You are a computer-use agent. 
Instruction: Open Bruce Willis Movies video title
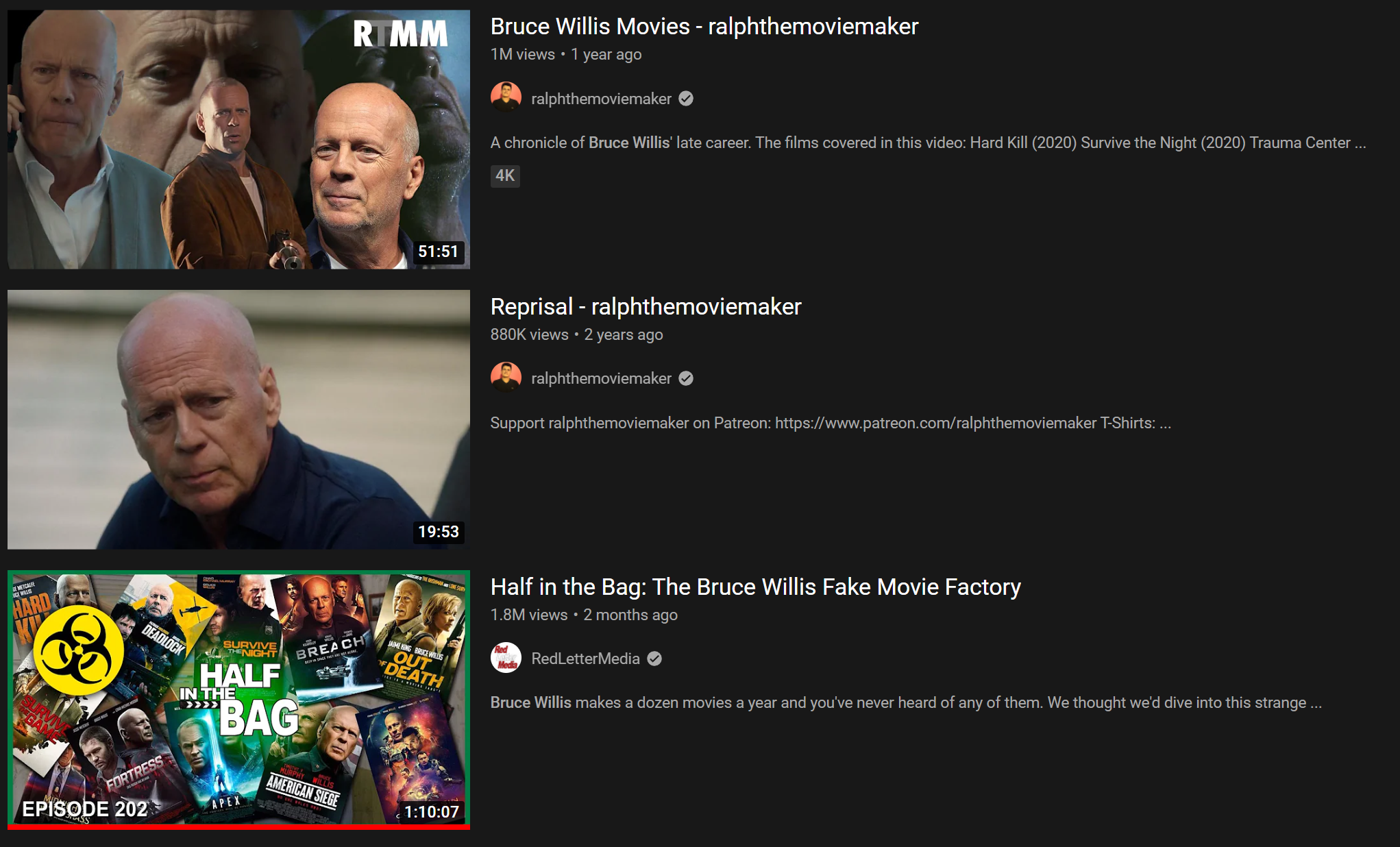point(704,26)
